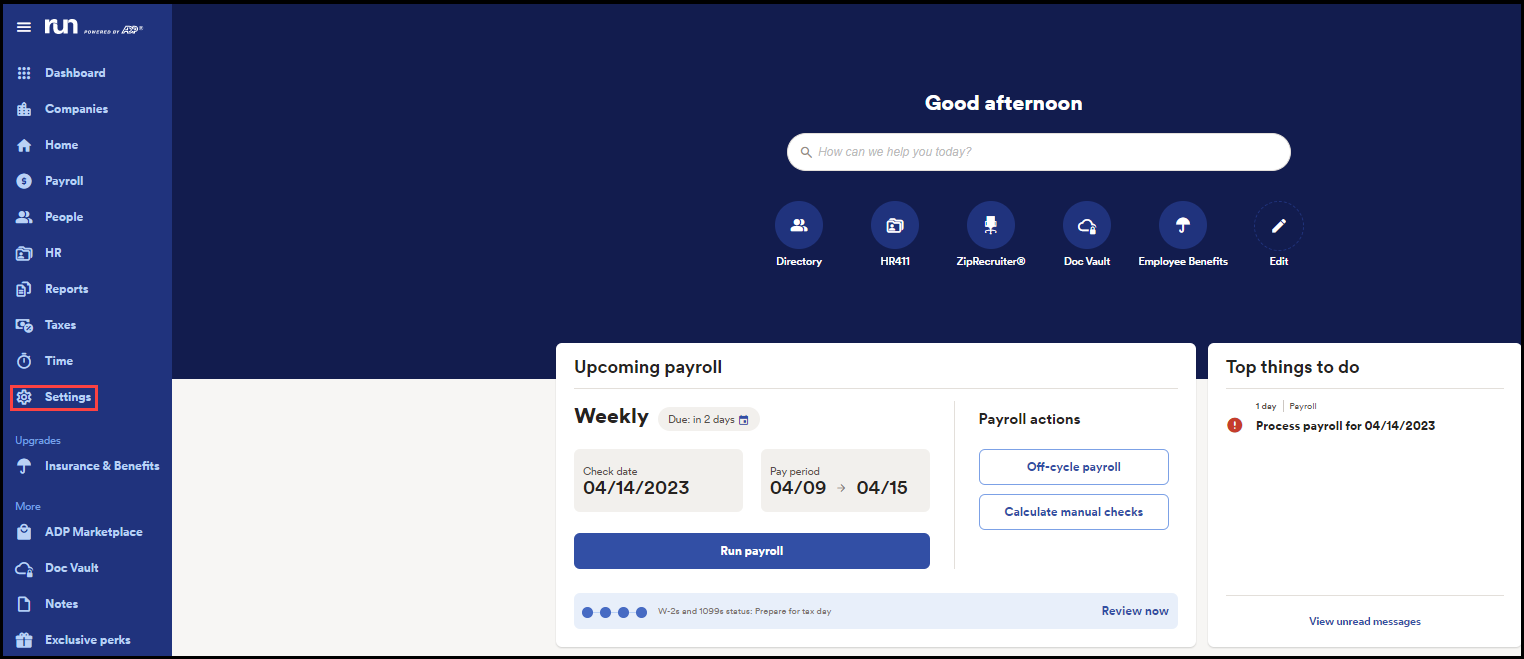Image resolution: width=1524 pixels, height=659 pixels.
Task: Launch the ZipRecruiter shortcut icon
Action: pyautogui.click(x=990, y=226)
